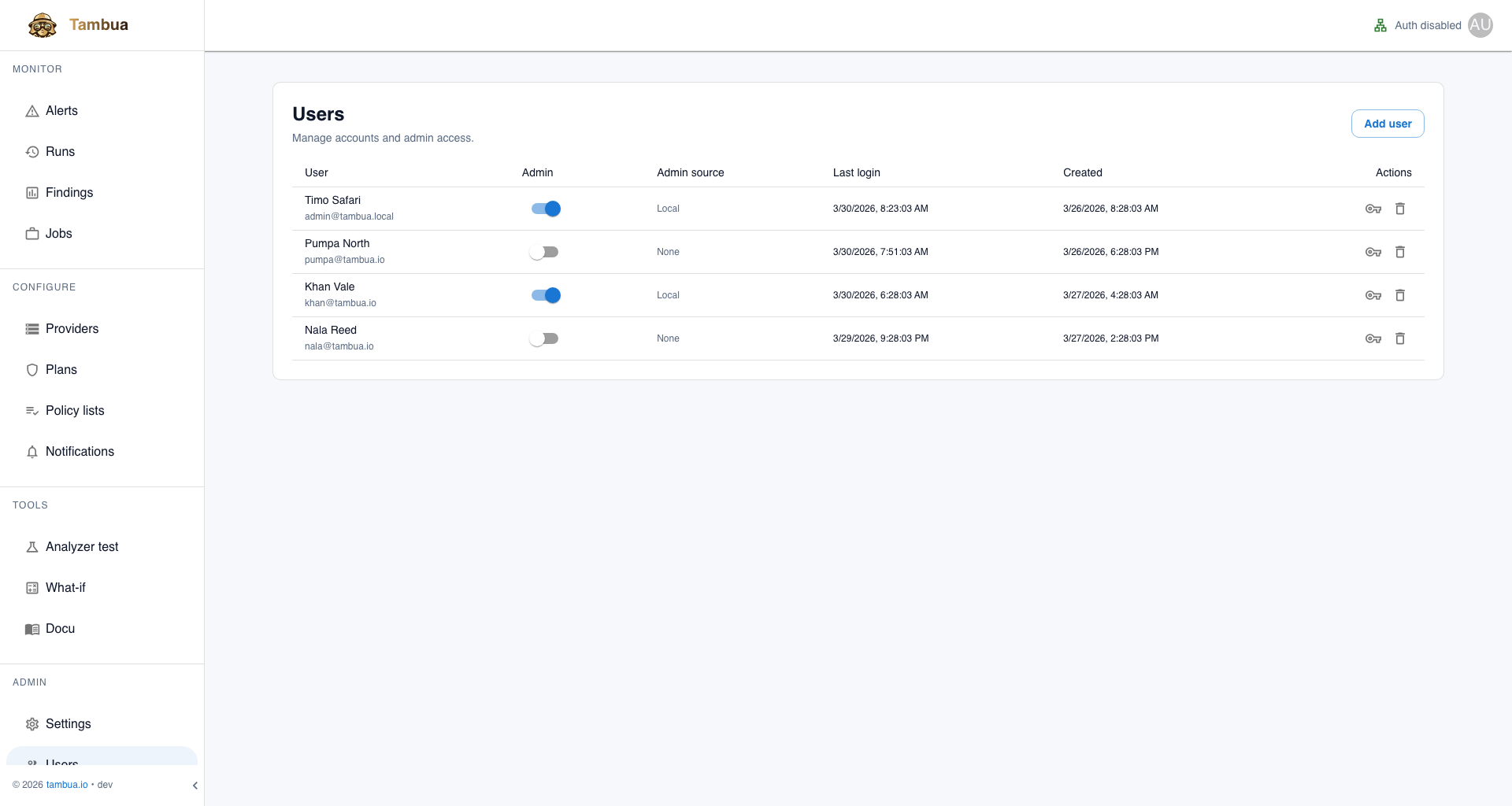
Task: Click the Analyzer test flask icon
Action: click(x=31, y=546)
